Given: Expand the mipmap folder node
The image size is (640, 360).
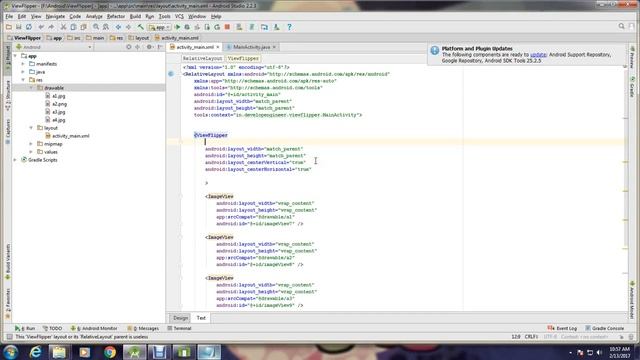Looking at the screenshot, I should (x=31, y=144).
